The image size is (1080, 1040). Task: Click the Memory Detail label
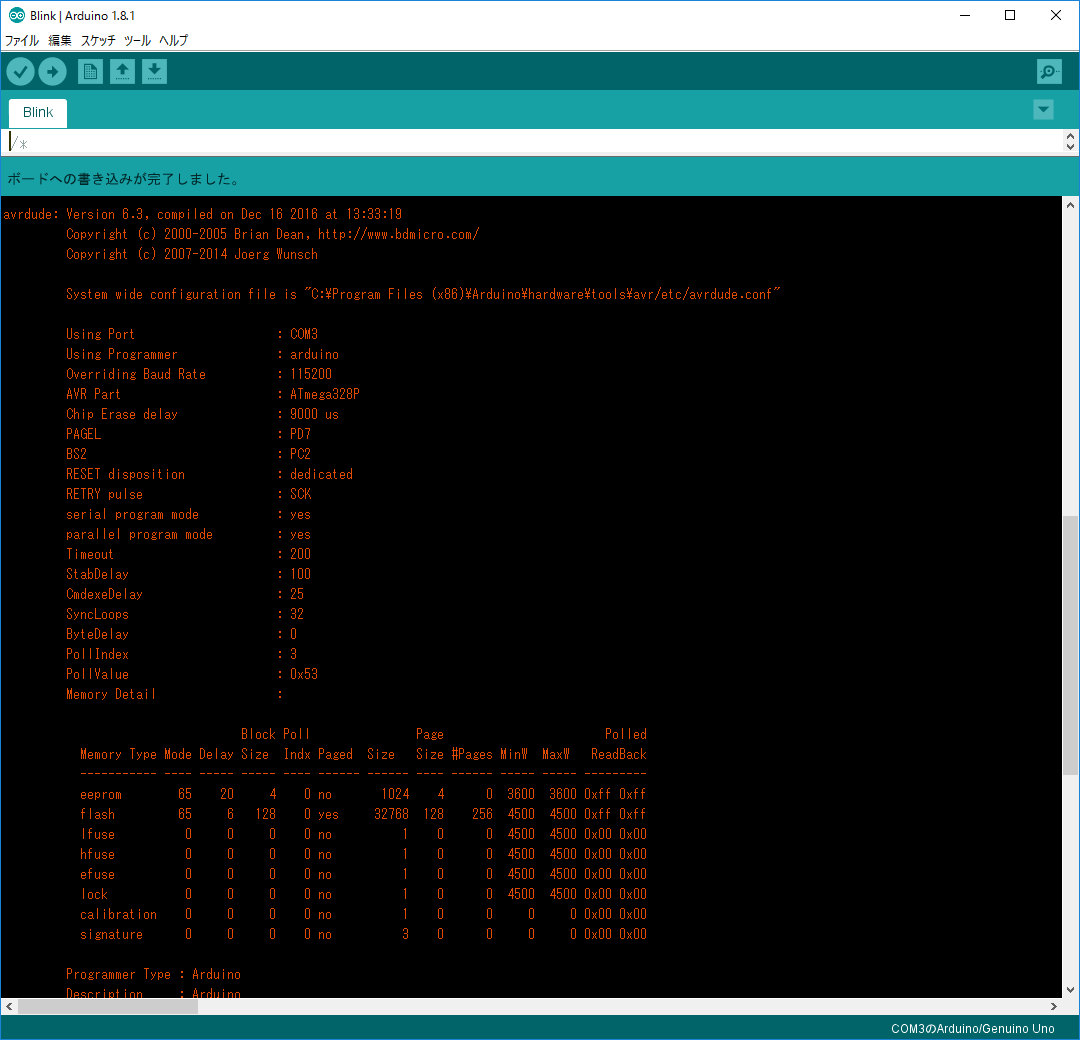point(111,694)
